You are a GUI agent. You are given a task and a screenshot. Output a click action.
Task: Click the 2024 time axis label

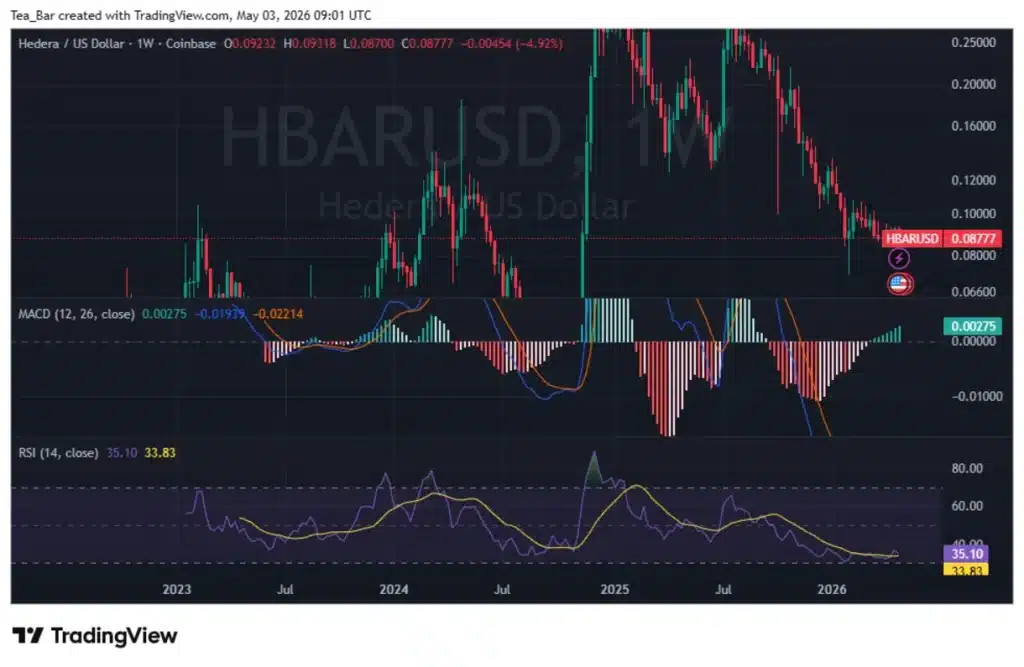point(394,589)
